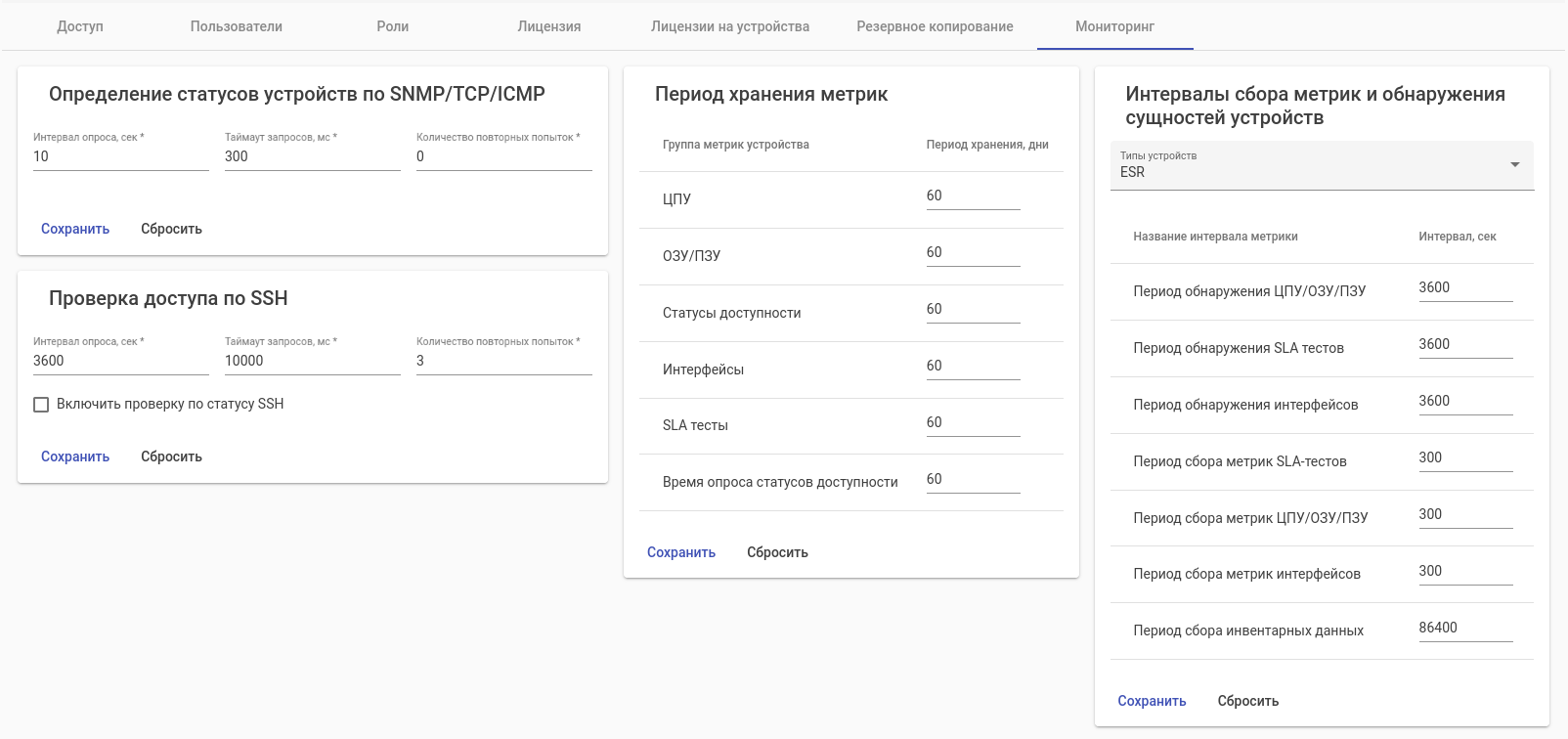
Task: Save the SSH access check settings
Action: (75, 456)
